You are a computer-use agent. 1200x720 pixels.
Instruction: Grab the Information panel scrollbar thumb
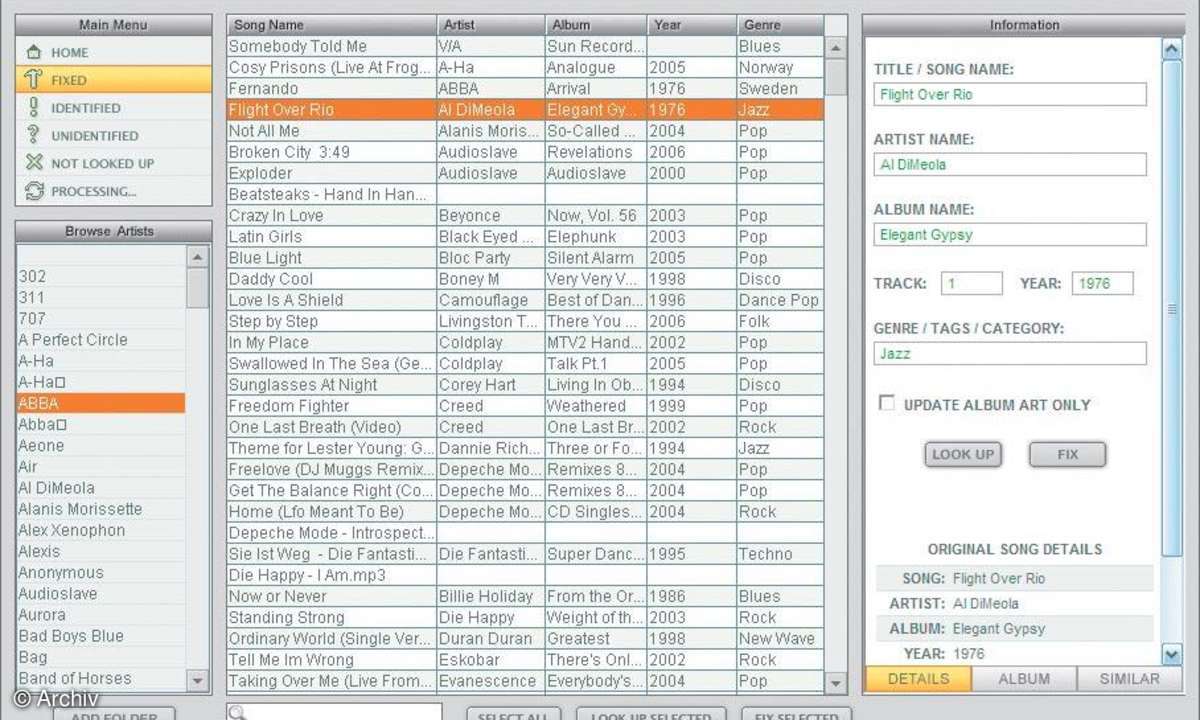point(1172,308)
